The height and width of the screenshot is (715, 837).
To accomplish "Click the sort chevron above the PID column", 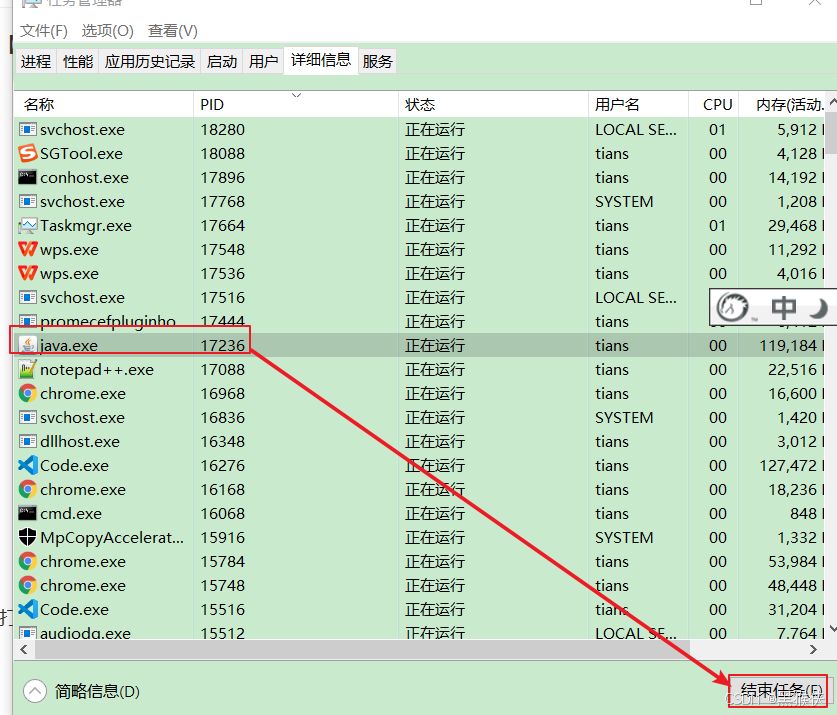I will pyautogui.click(x=295, y=93).
